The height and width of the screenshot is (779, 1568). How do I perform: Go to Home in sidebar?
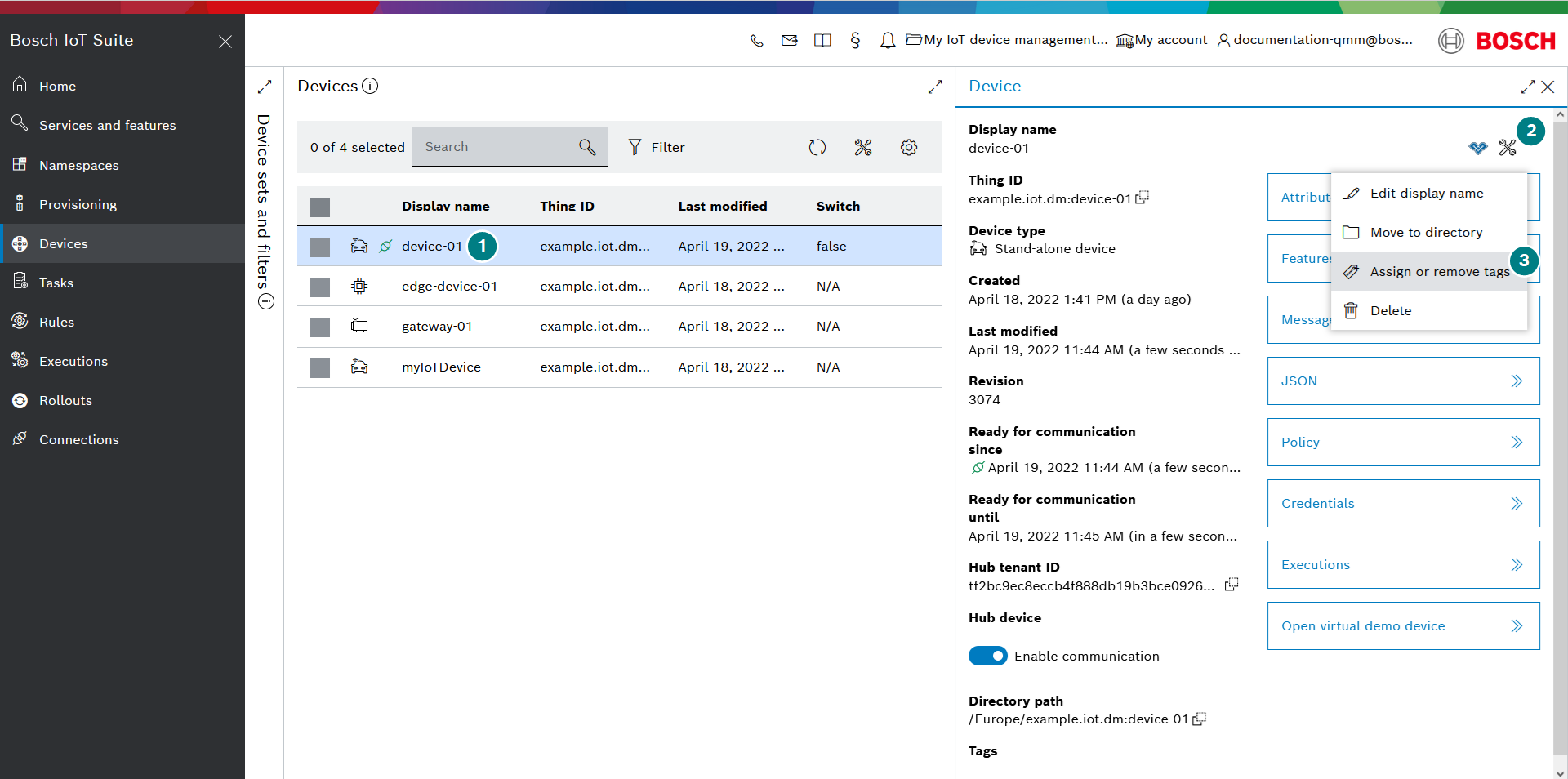click(122, 86)
